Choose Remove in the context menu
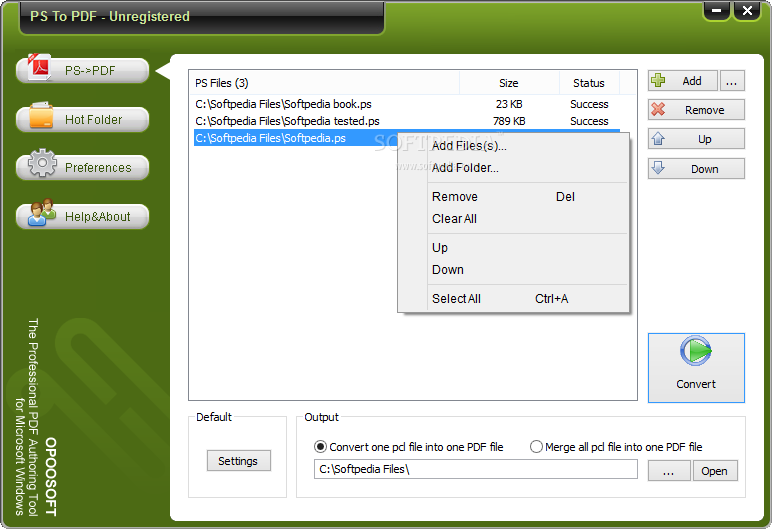Screen dimensions: 772x529 pyautogui.click(x=514, y=197)
